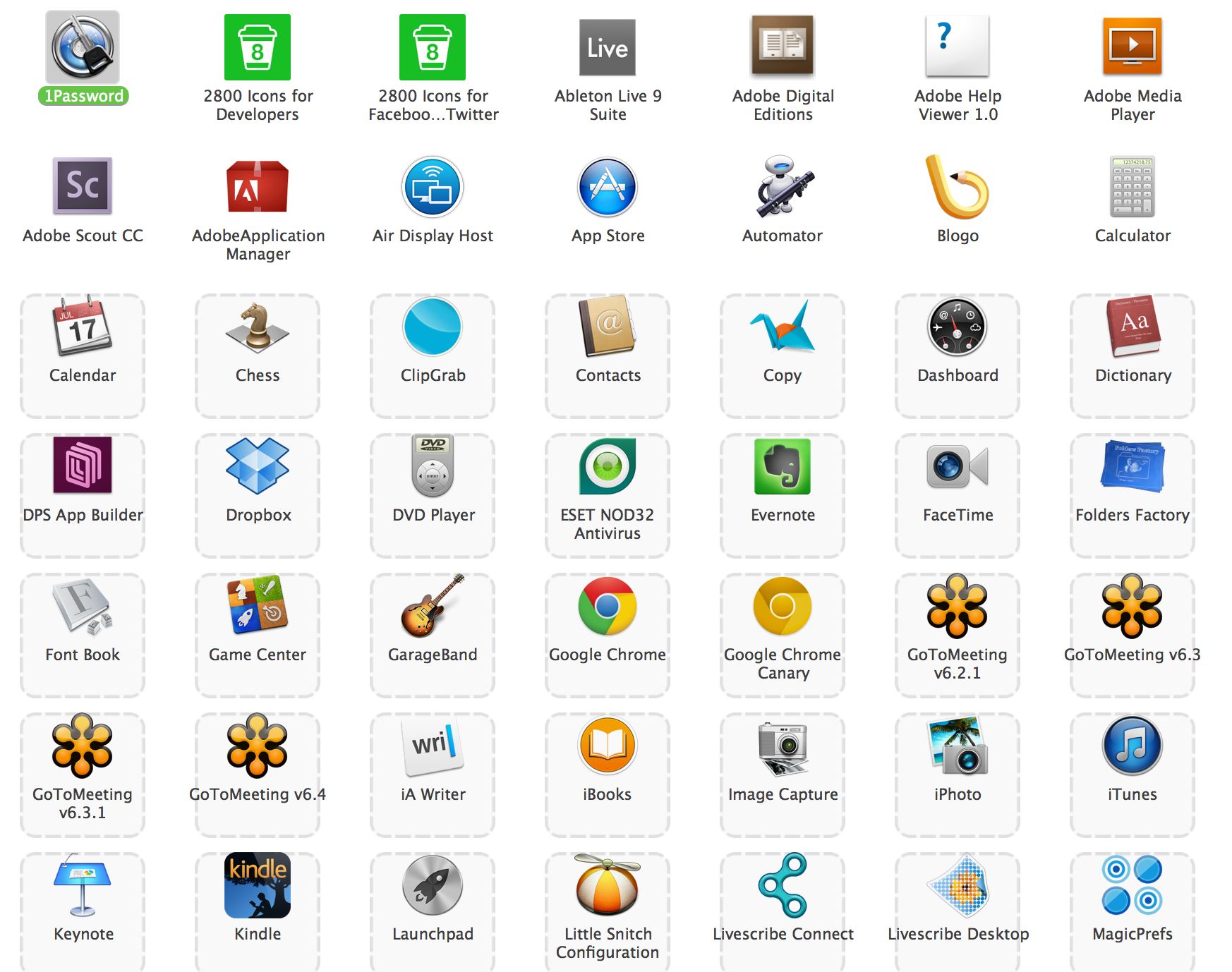Select the Adobe Application Manager icon
The width and height of the screenshot is (1232, 972).
pos(258,186)
